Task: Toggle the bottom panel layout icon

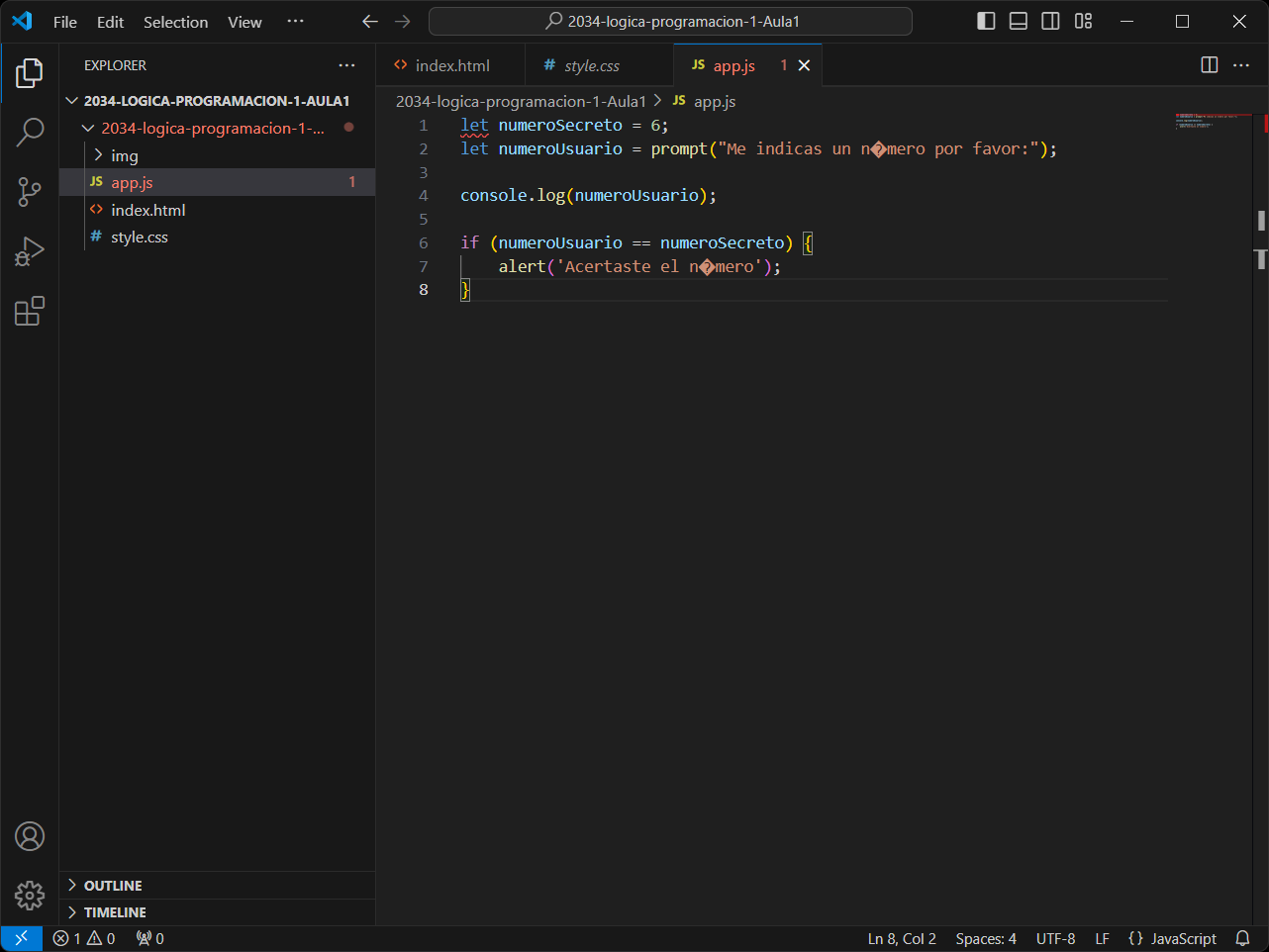Action: tap(1018, 21)
